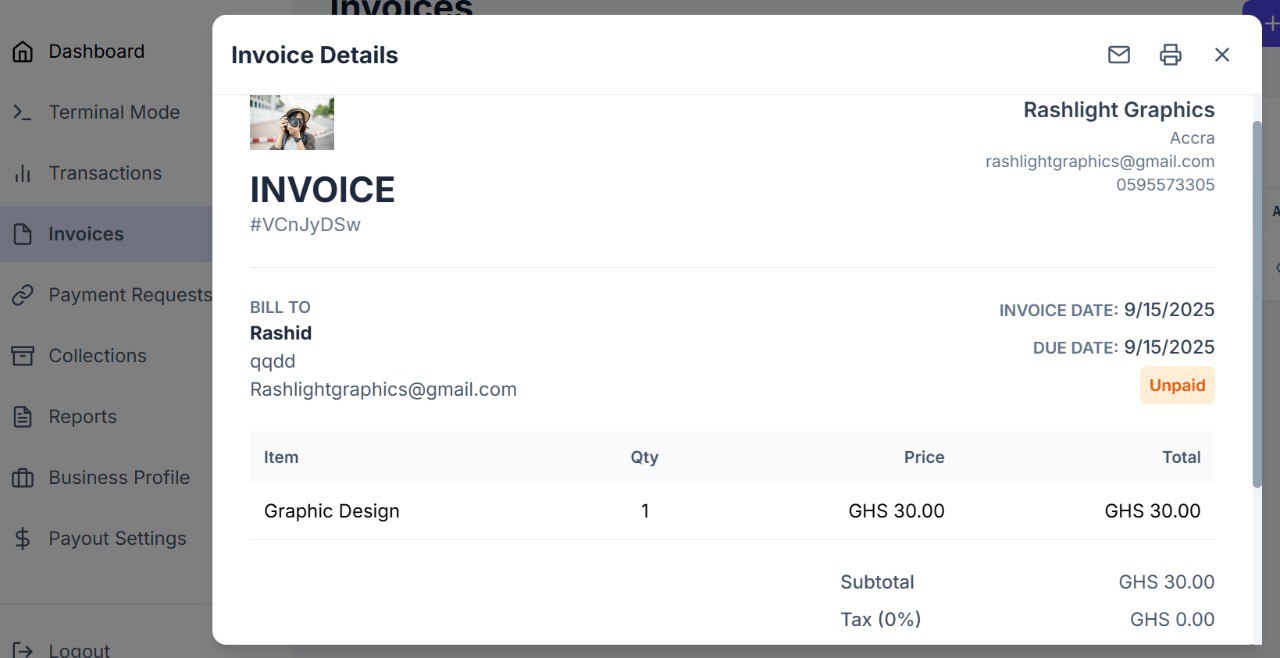The image size is (1280, 658).
Task: Click the rashlightgraphics@gmail.com sender email
Action: tap(1100, 161)
